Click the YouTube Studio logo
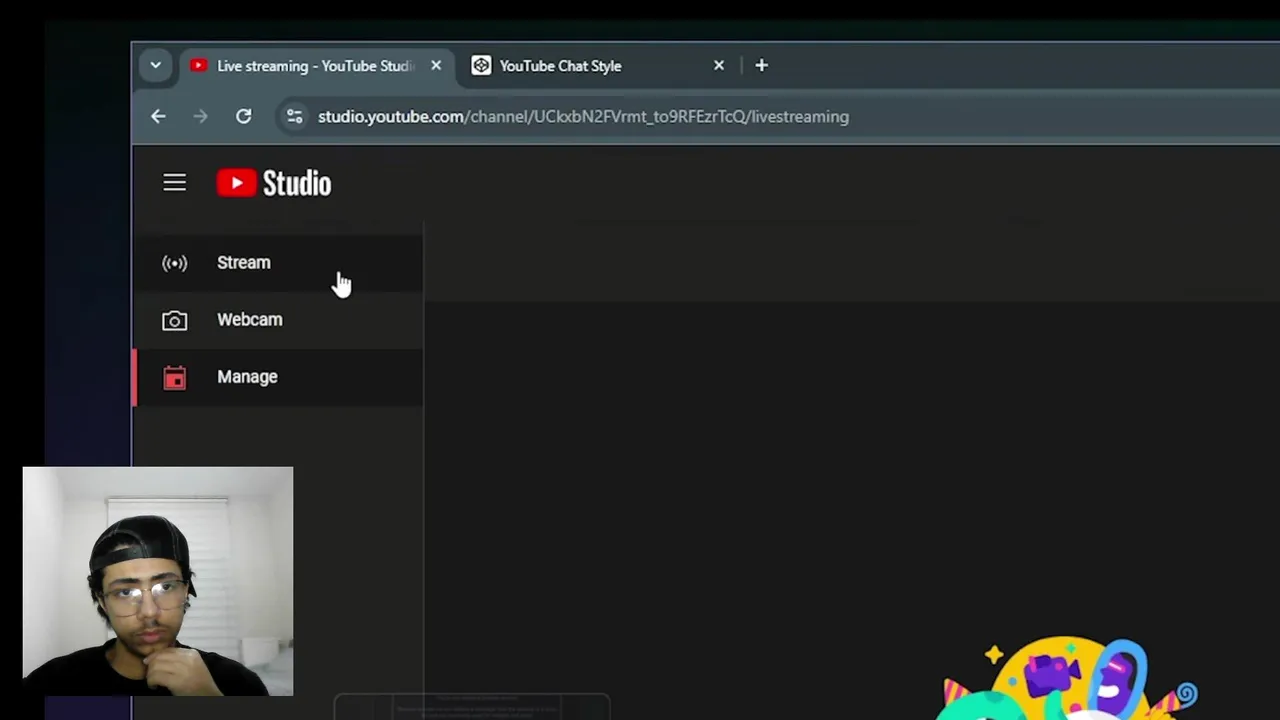 pos(274,183)
